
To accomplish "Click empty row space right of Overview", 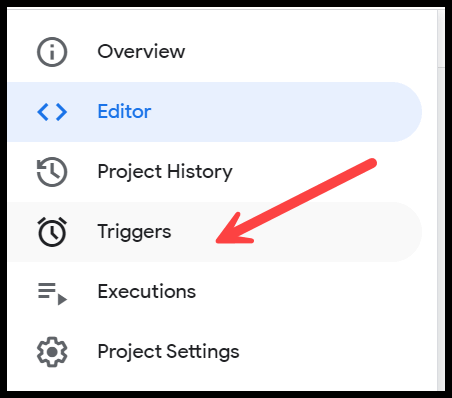I will [x=300, y=52].
